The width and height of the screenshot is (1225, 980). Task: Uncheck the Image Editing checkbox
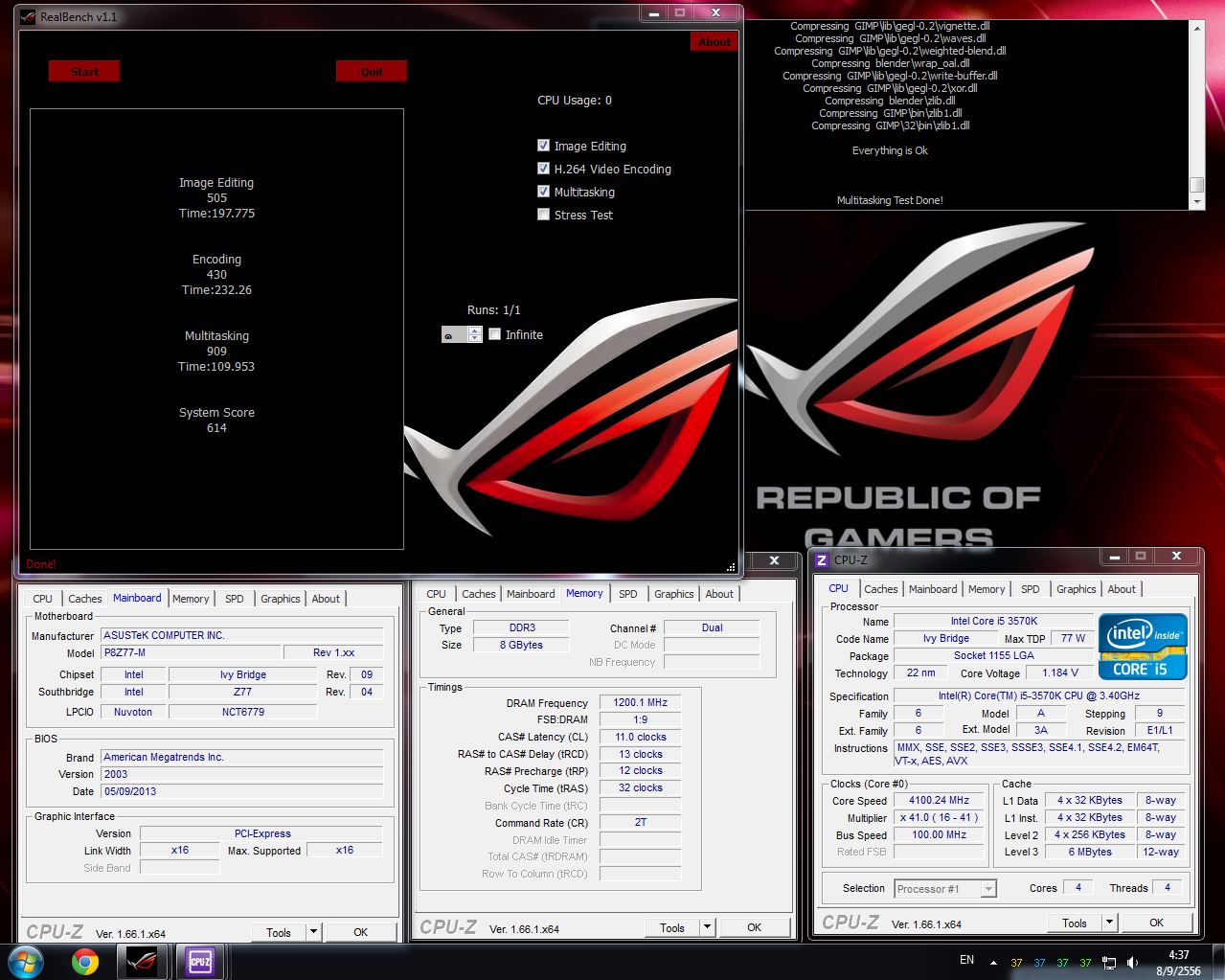[543, 146]
